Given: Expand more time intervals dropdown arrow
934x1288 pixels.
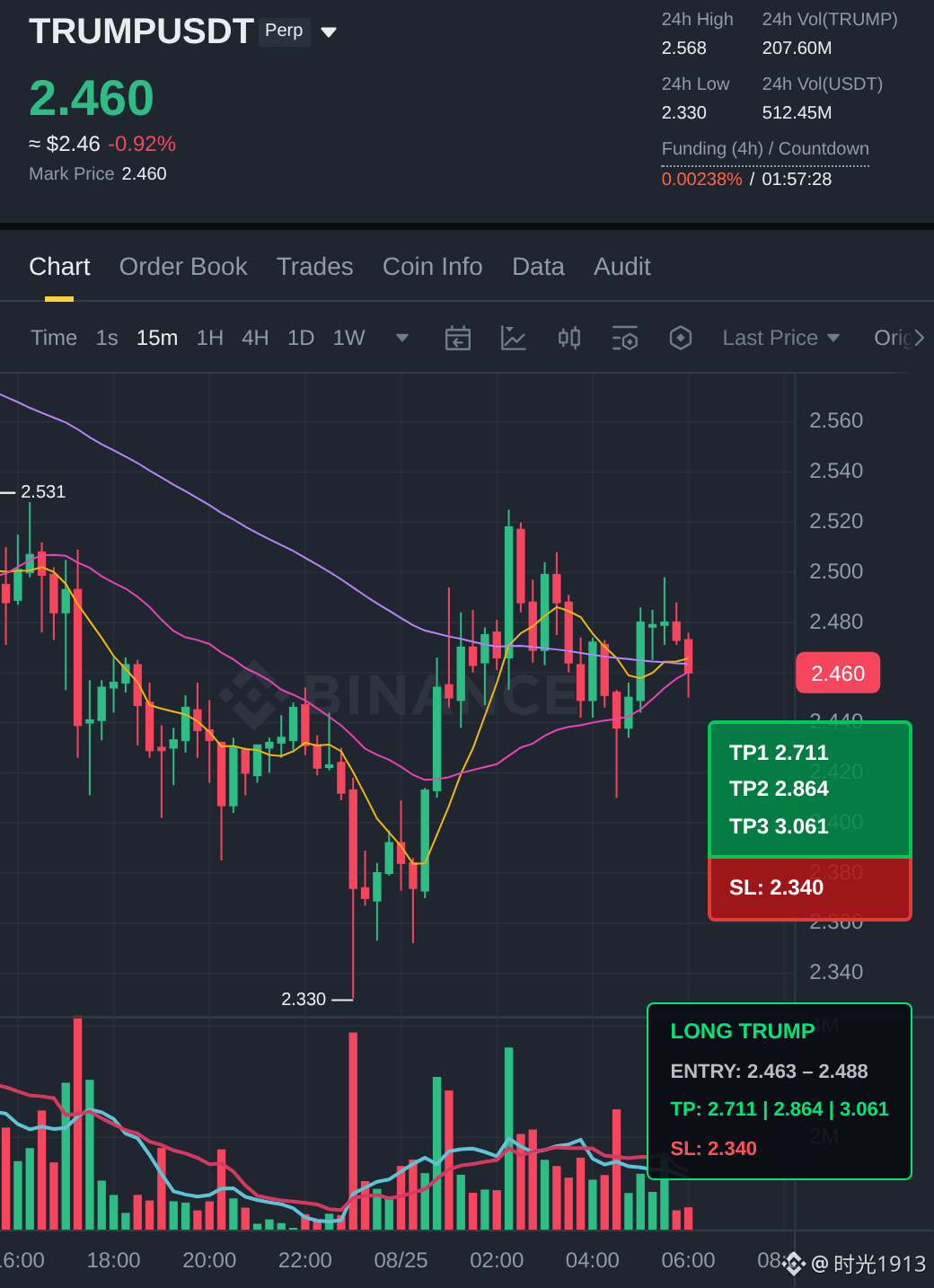Looking at the screenshot, I should 402,338.
